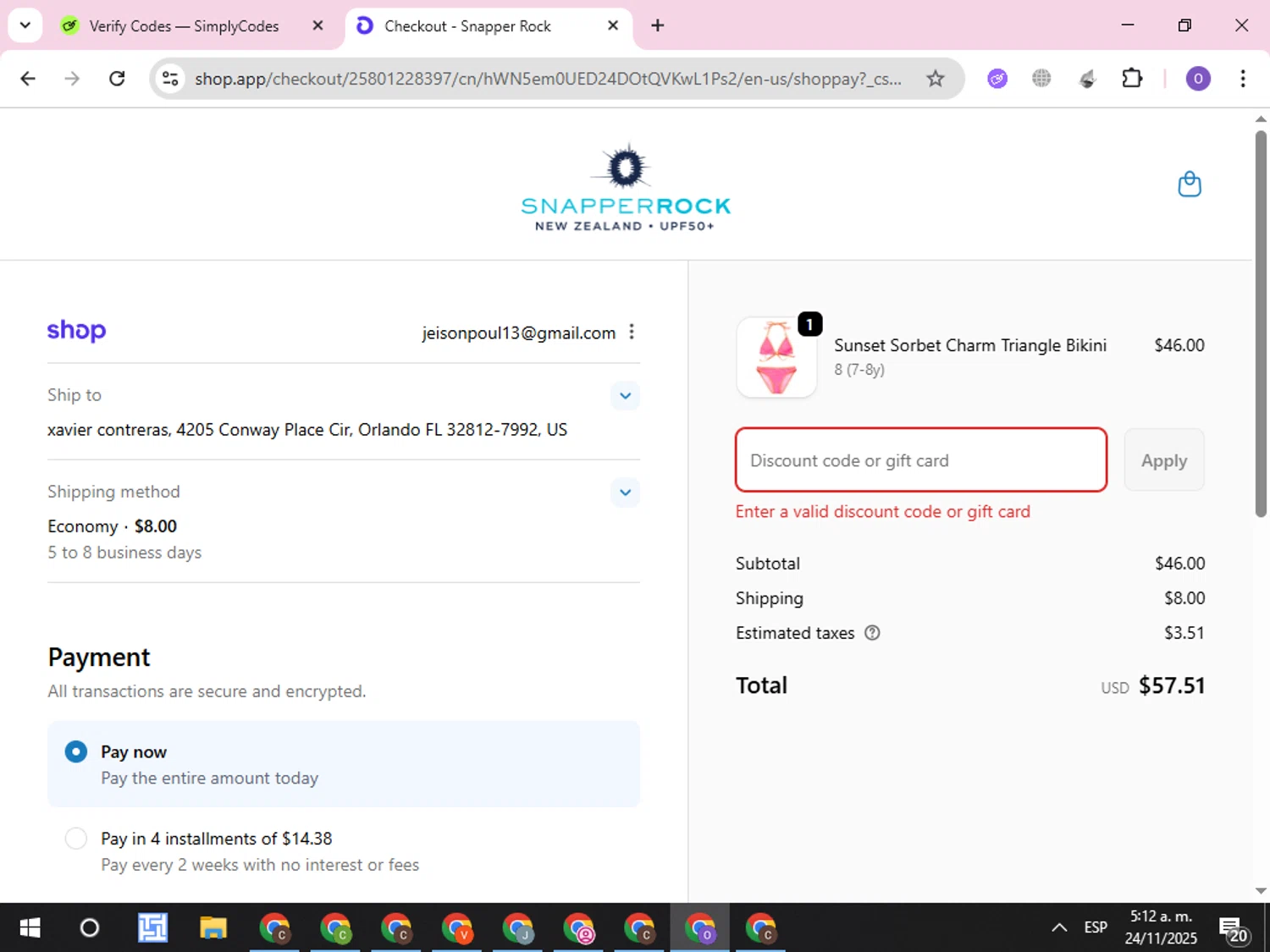Open the Chrome three-dot menu
The height and width of the screenshot is (952, 1270).
tap(1243, 79)
